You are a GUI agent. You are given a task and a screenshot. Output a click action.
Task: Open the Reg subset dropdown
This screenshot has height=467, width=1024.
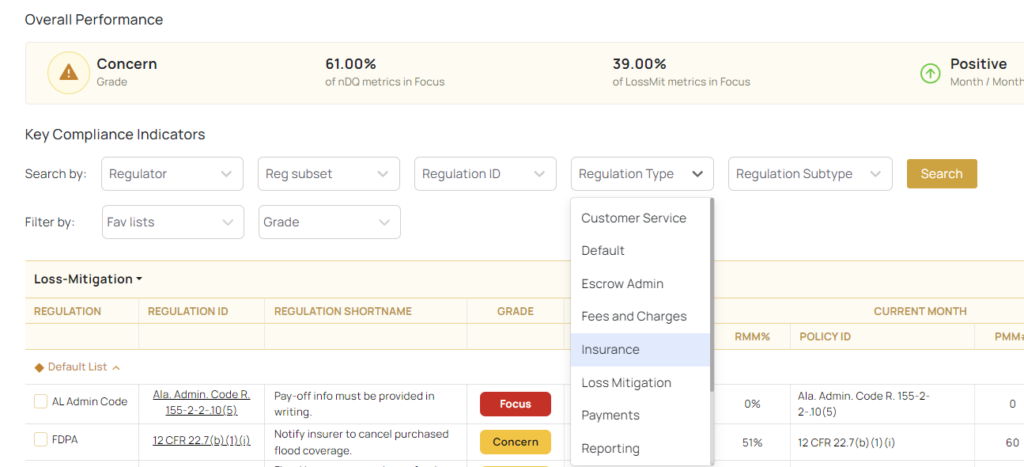pyautogui.click(x=328, y=174)
